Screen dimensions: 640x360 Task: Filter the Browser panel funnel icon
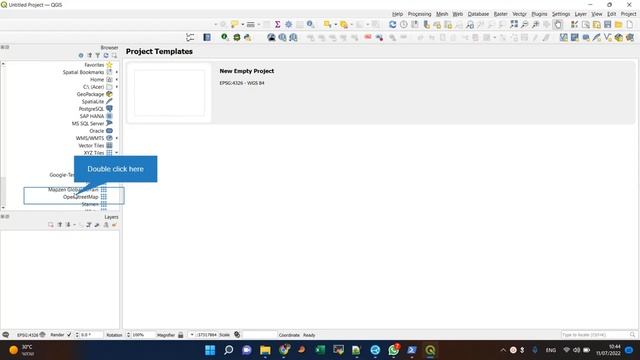tap(98, 56)
